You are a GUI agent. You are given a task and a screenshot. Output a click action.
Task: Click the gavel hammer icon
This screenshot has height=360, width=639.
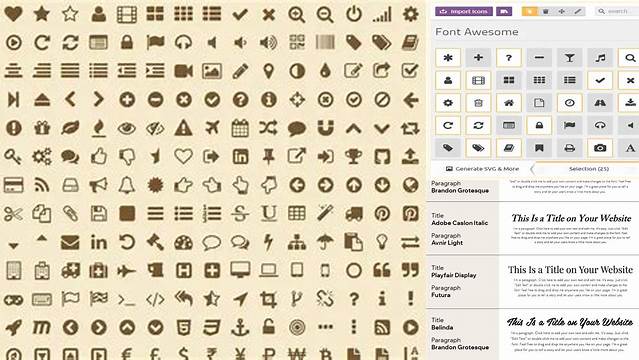(155, 242)
